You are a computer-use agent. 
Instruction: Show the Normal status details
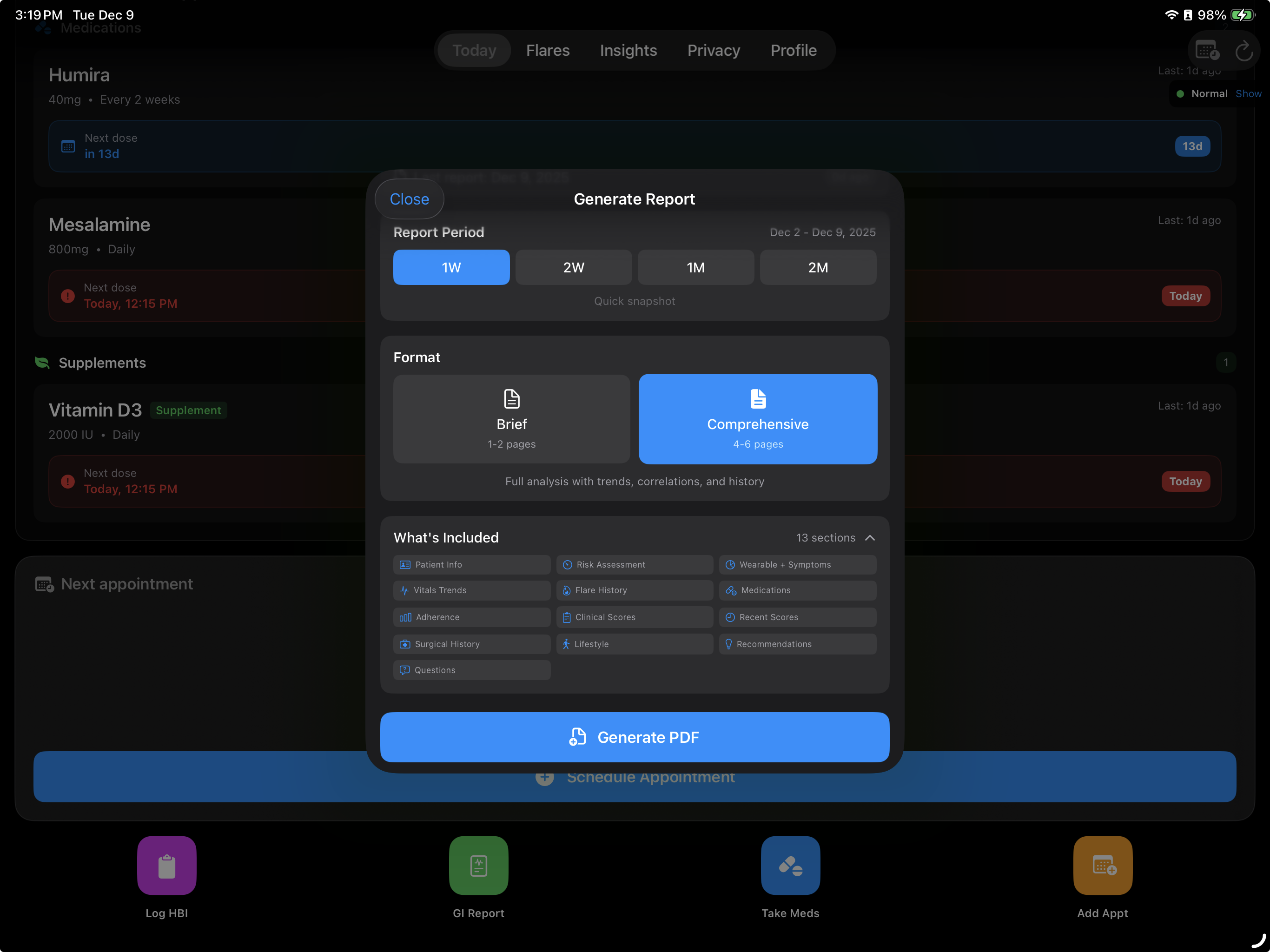1249,93
